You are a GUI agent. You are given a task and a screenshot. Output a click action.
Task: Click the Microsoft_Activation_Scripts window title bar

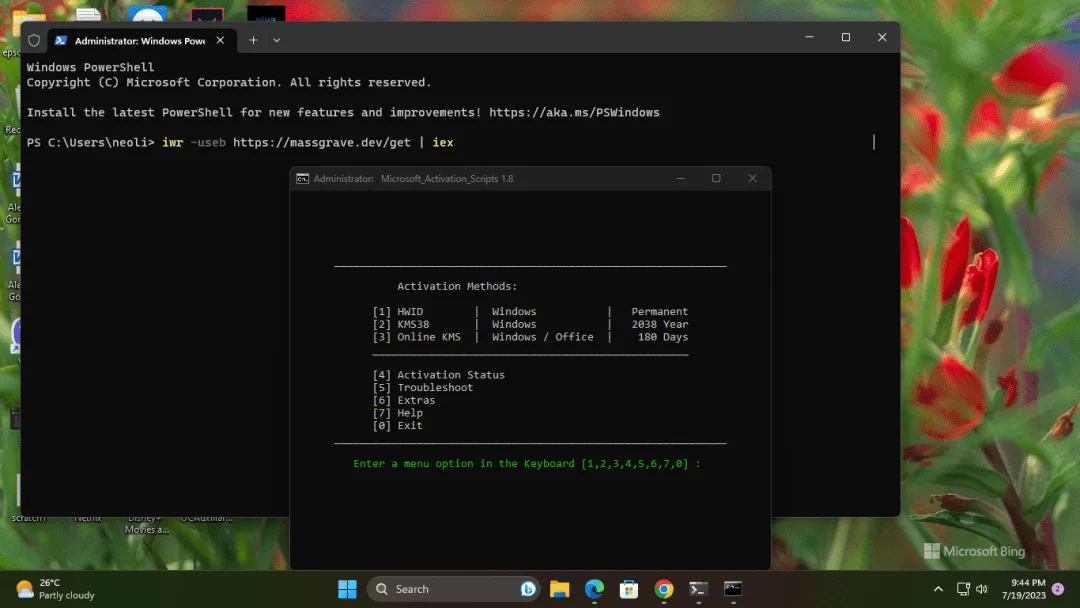tap(482, 178)
